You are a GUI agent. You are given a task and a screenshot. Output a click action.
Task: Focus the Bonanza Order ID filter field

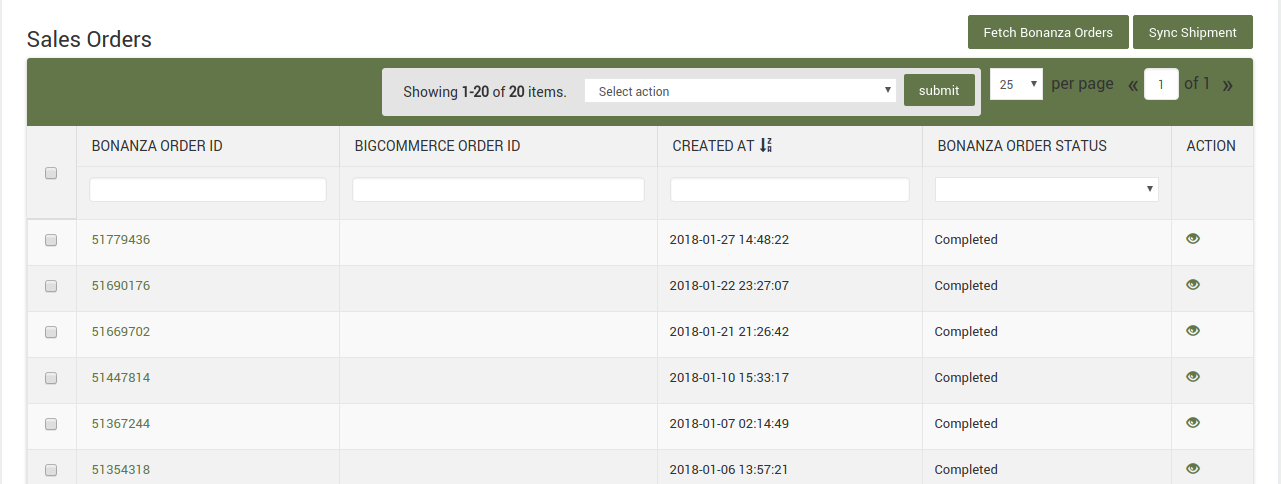click(x=208, y=189)
